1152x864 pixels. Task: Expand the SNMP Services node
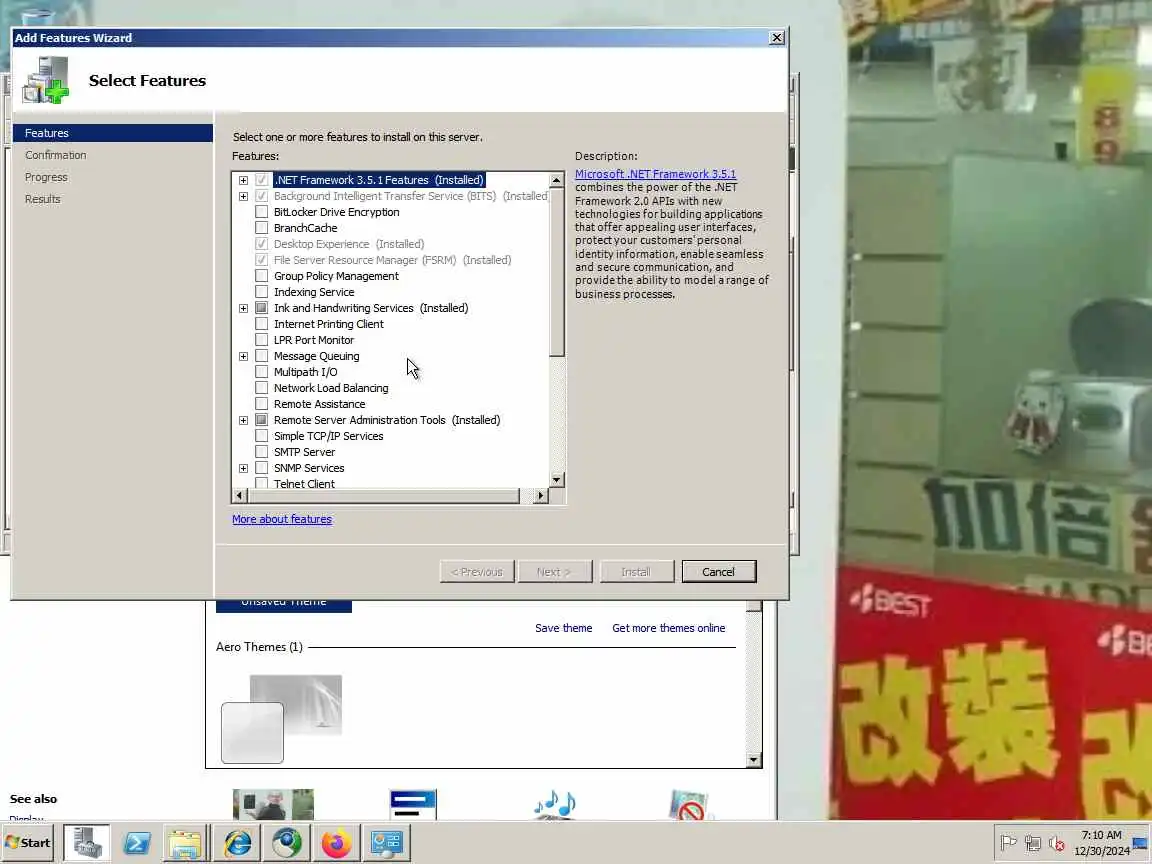pos(243,468)
